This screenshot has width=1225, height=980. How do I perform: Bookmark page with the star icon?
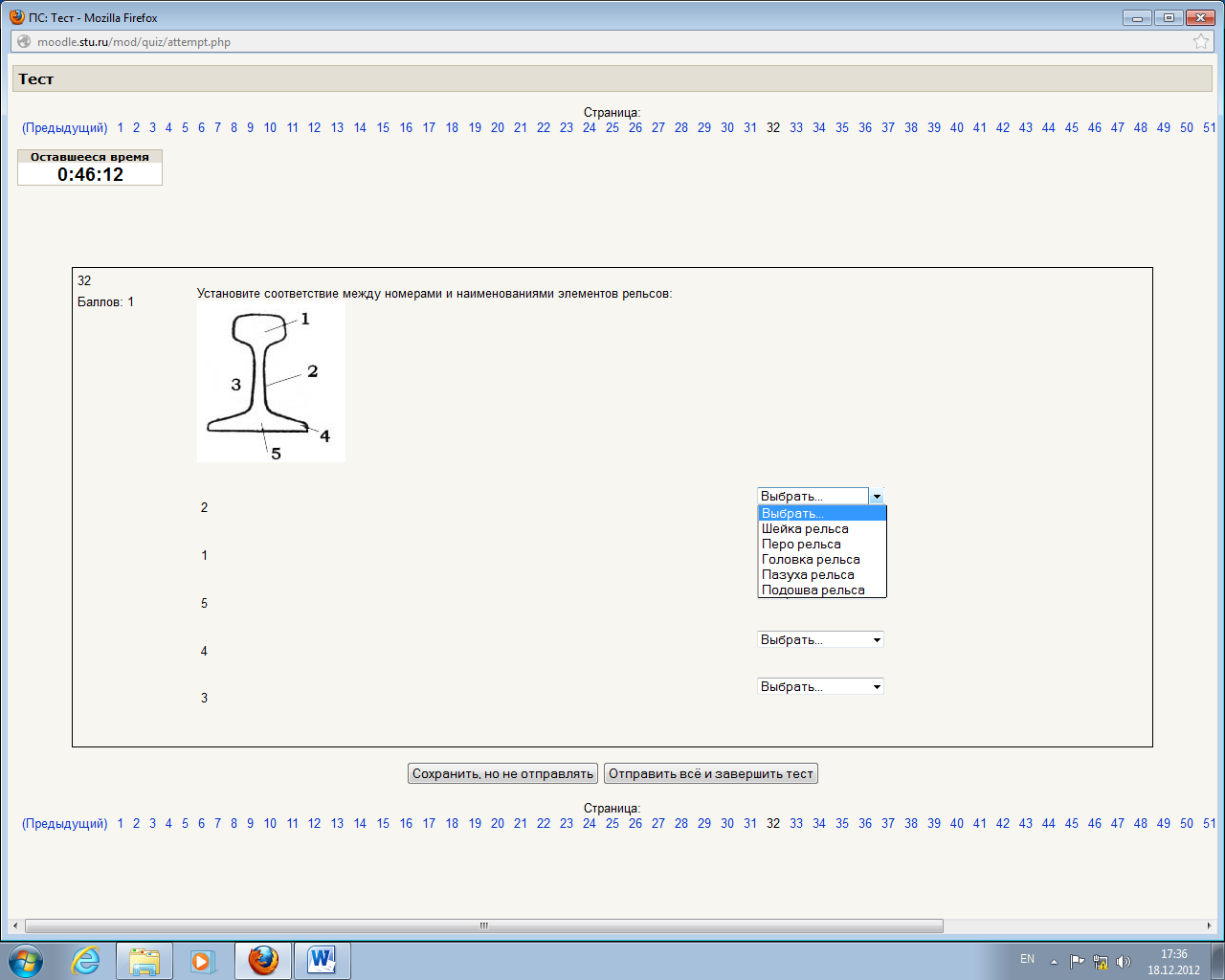(1201, 41)
